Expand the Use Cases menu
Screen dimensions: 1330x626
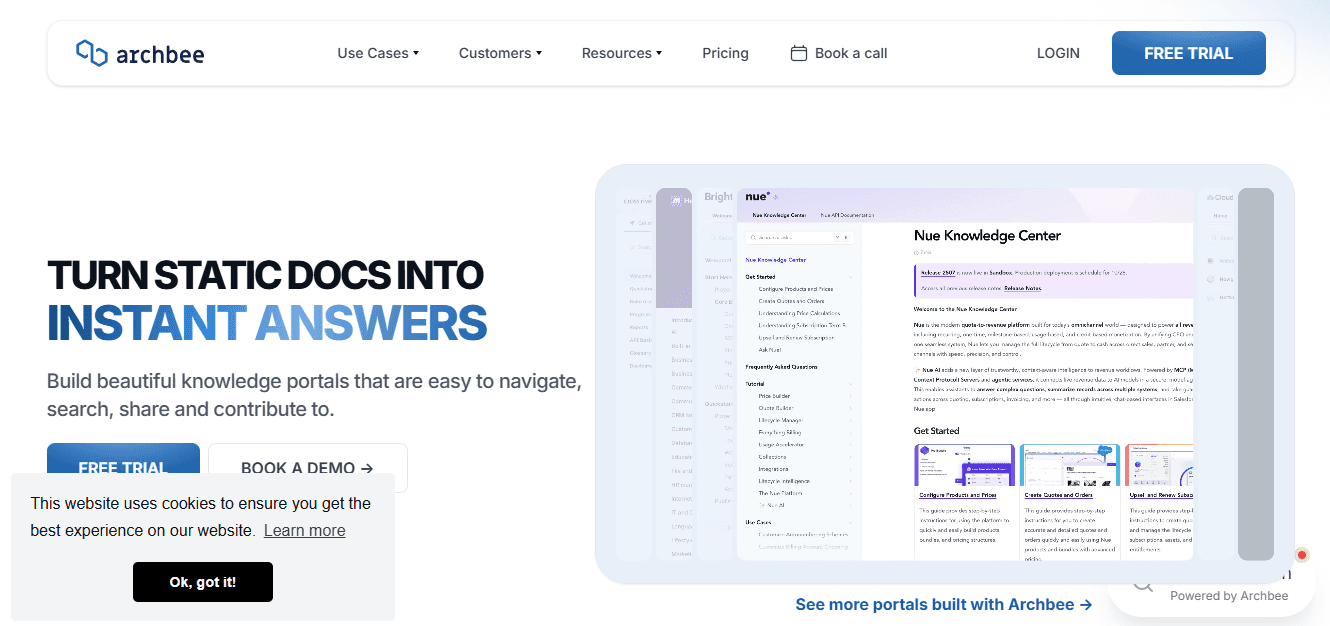tap(378, 53)
